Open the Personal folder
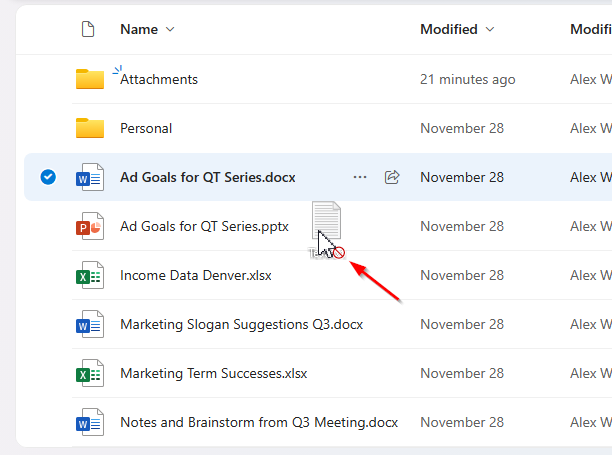This screenshot has height=455, width=612. pyautogui.click(x=146, y=128)
